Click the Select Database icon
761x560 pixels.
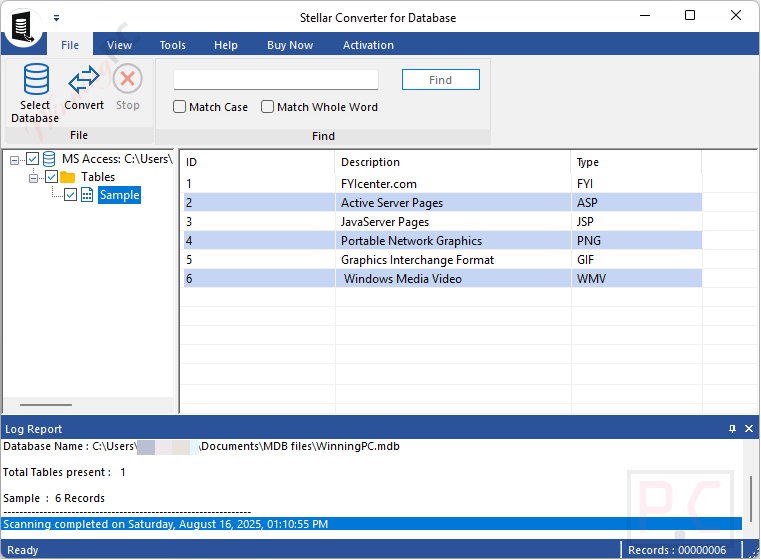coord(35,79)
